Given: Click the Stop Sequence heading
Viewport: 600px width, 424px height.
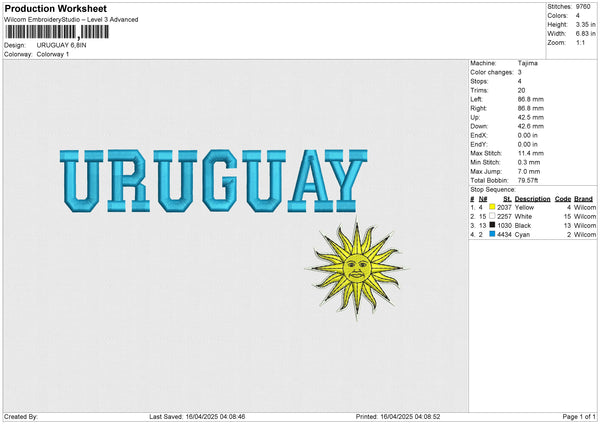Looking at the screenshot, I should tap(493, 188).
